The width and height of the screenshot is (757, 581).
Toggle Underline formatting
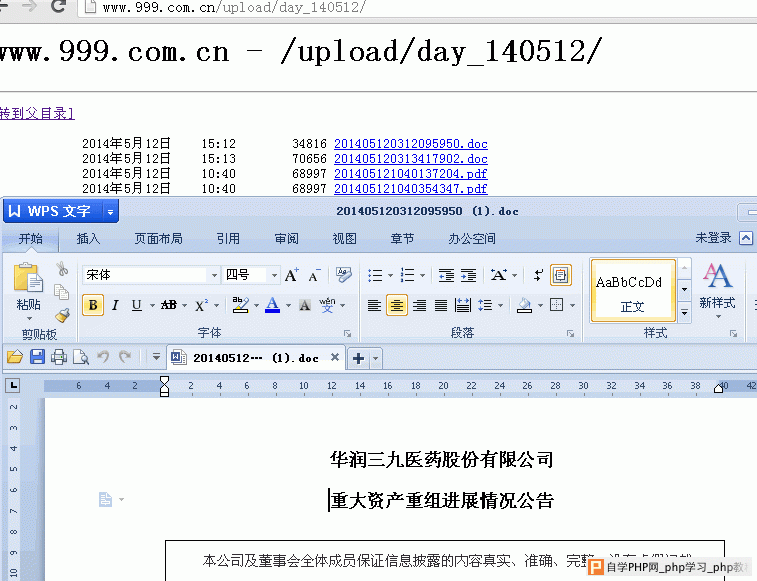(137, 305)
